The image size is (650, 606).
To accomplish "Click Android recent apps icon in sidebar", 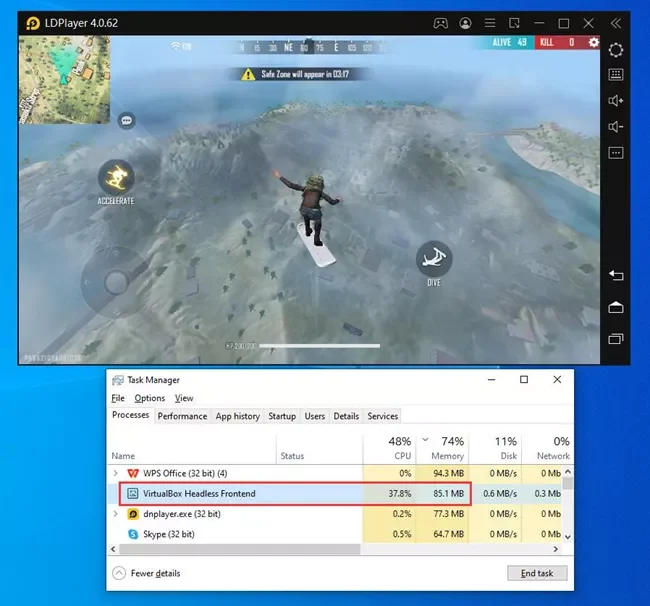I will [x=616, y=339].
